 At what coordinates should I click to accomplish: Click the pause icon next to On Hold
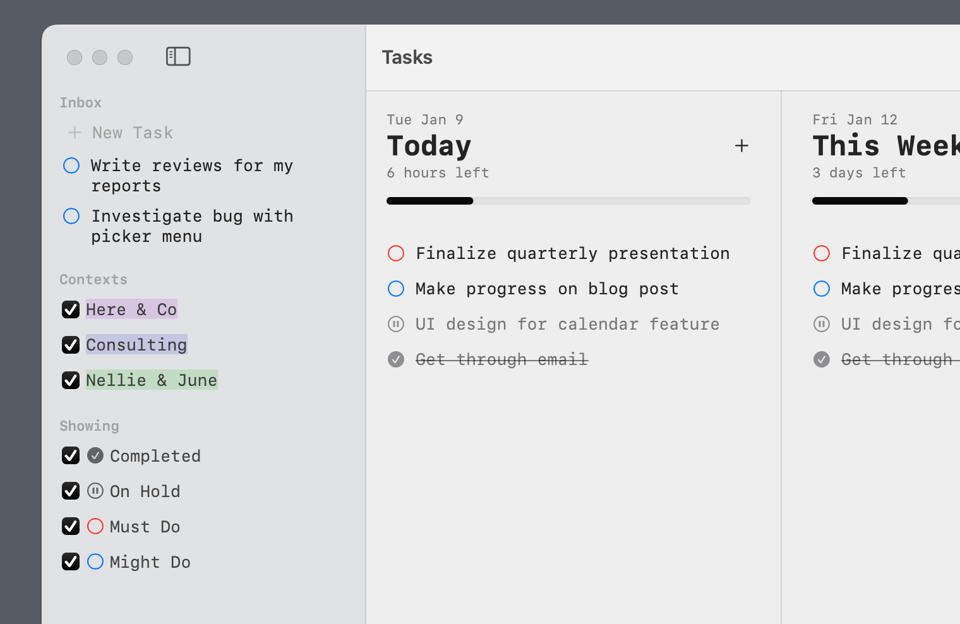[x=95, y=491]
